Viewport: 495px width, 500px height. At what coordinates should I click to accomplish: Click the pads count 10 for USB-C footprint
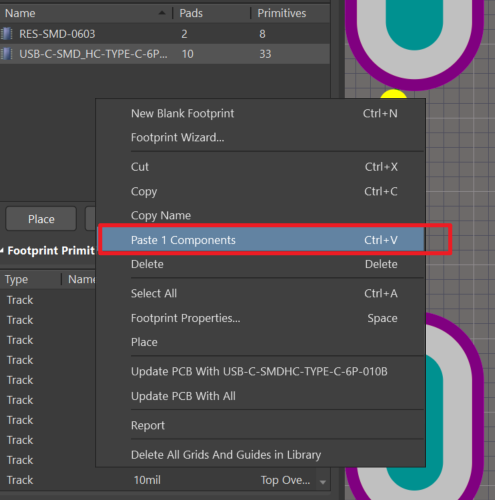coord(188,54)
